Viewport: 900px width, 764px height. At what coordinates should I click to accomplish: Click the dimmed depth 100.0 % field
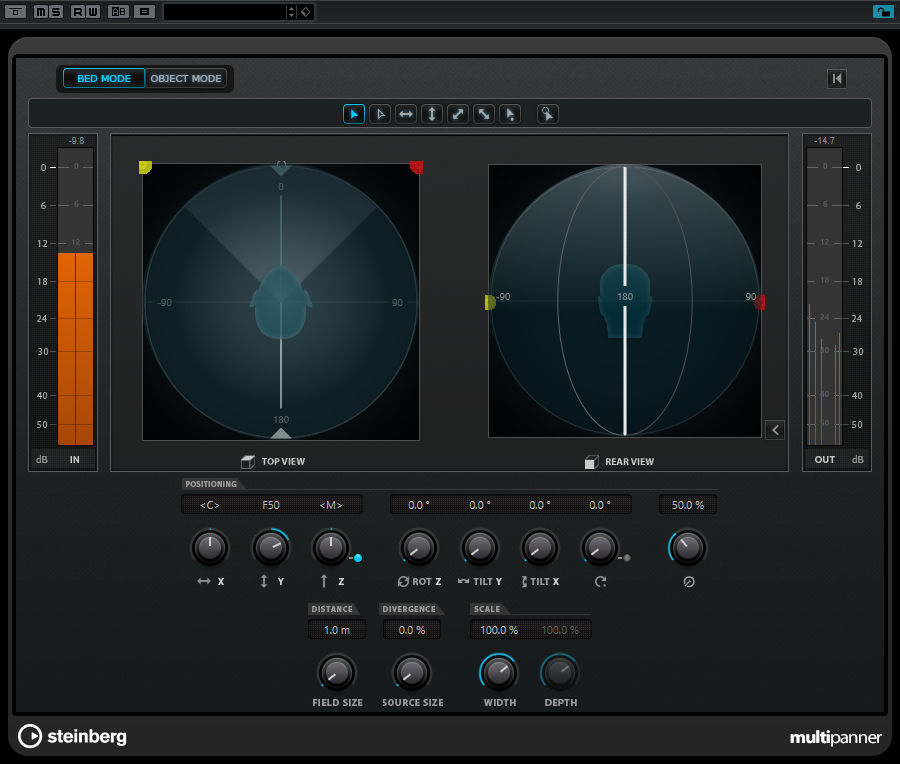pyautogui.click(x=560, y=630)
